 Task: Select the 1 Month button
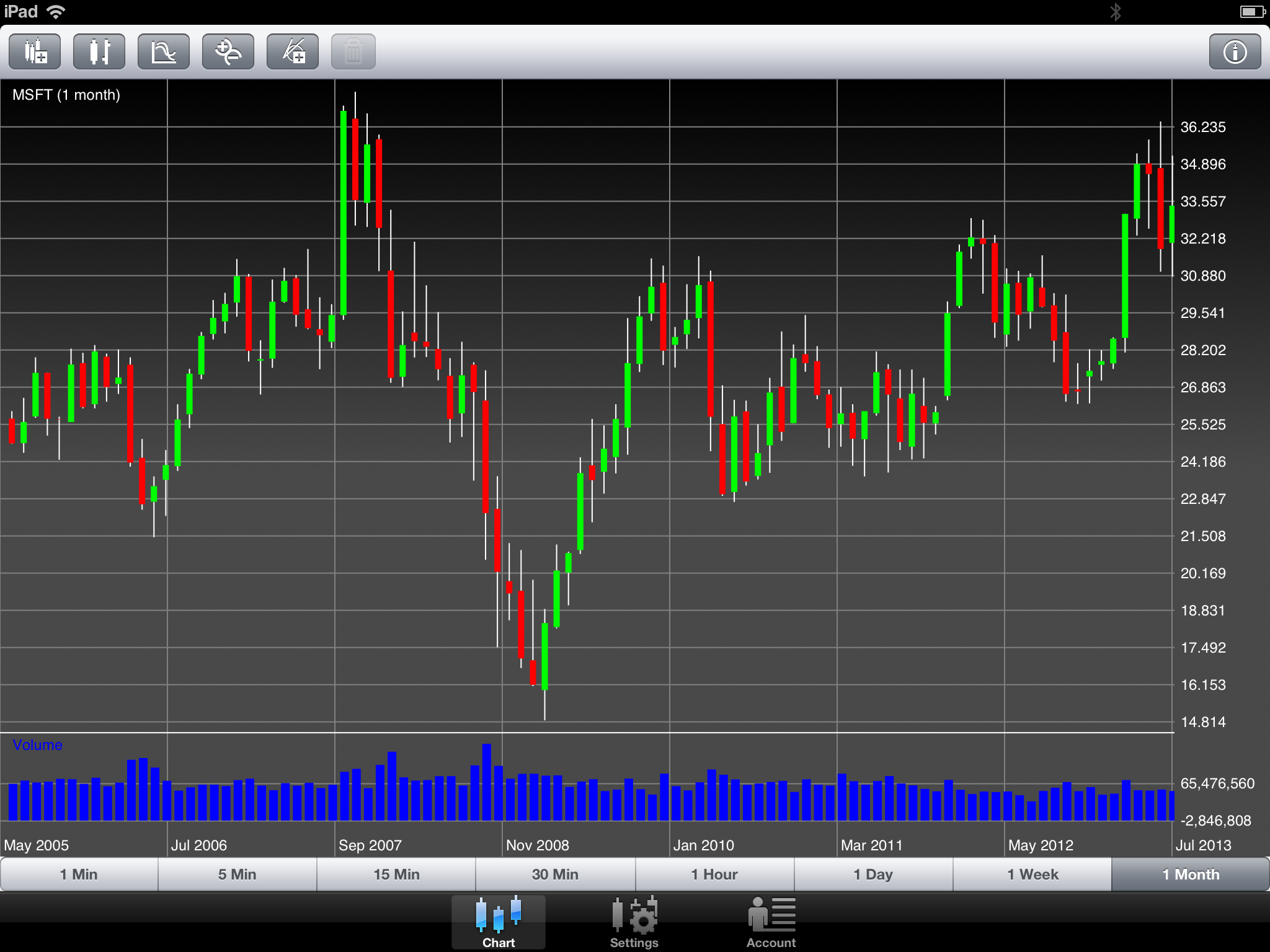1191,874
